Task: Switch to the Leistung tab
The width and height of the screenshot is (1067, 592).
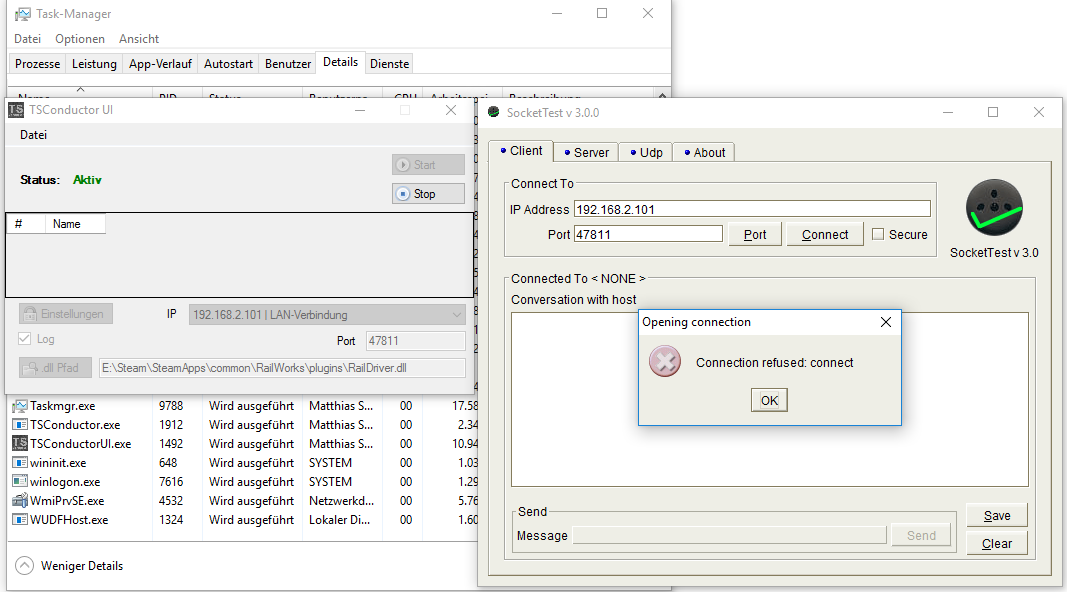Action: [x=94, y=63]
